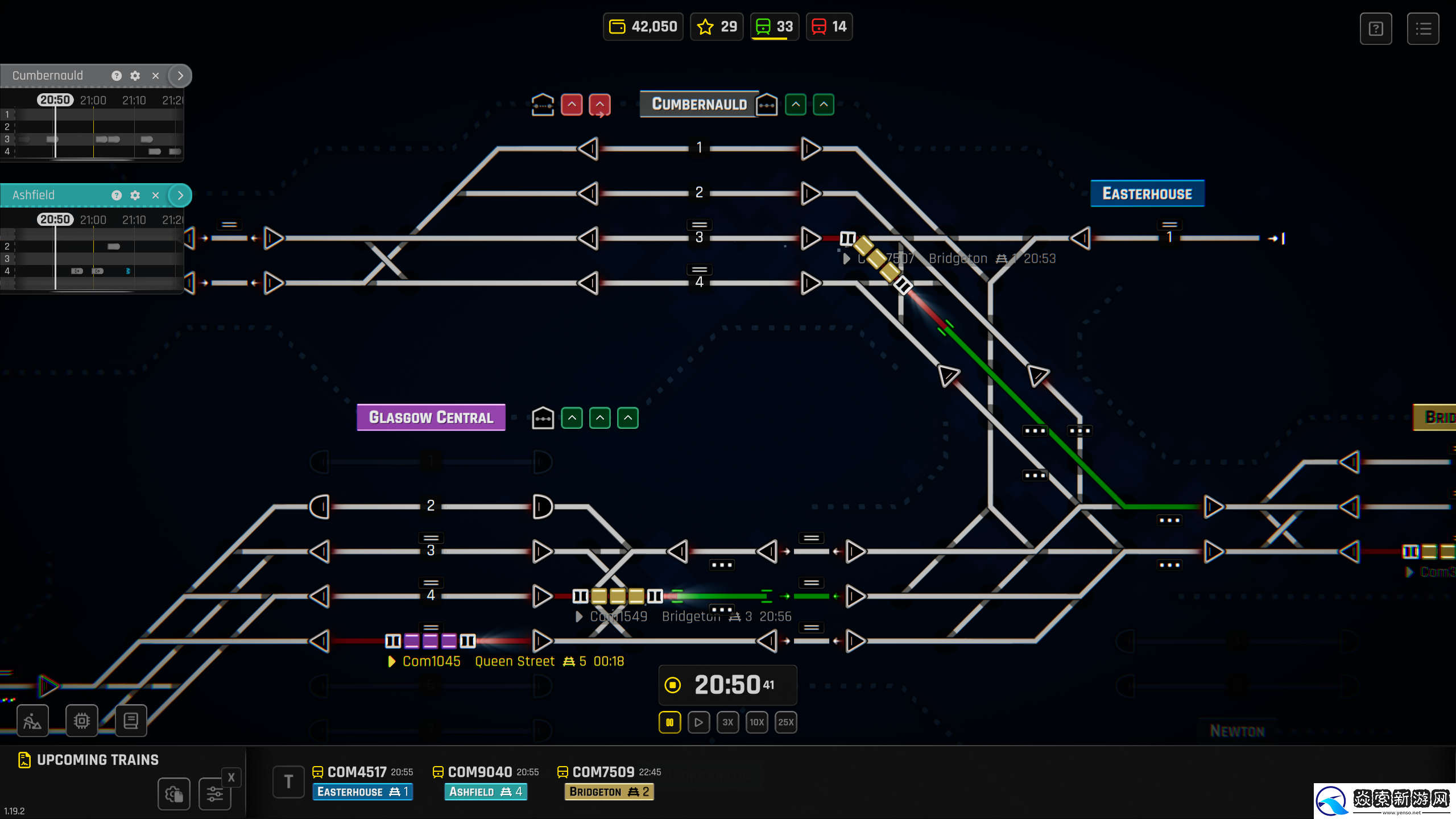Pause the game simulation

[669, 722]
